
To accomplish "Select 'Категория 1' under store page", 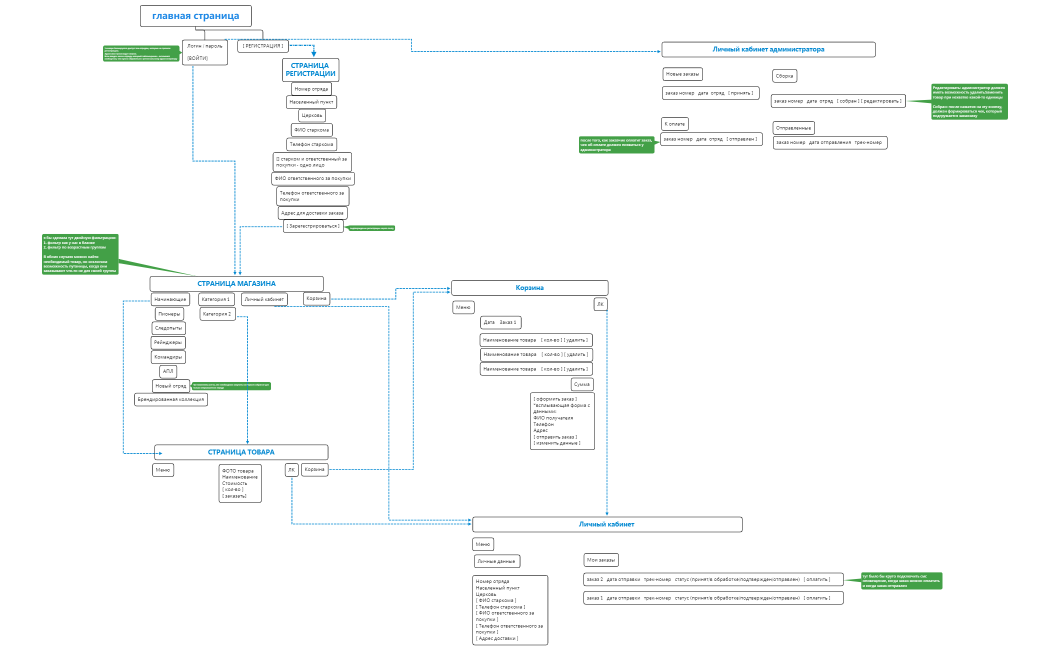I will click(216, 299).
